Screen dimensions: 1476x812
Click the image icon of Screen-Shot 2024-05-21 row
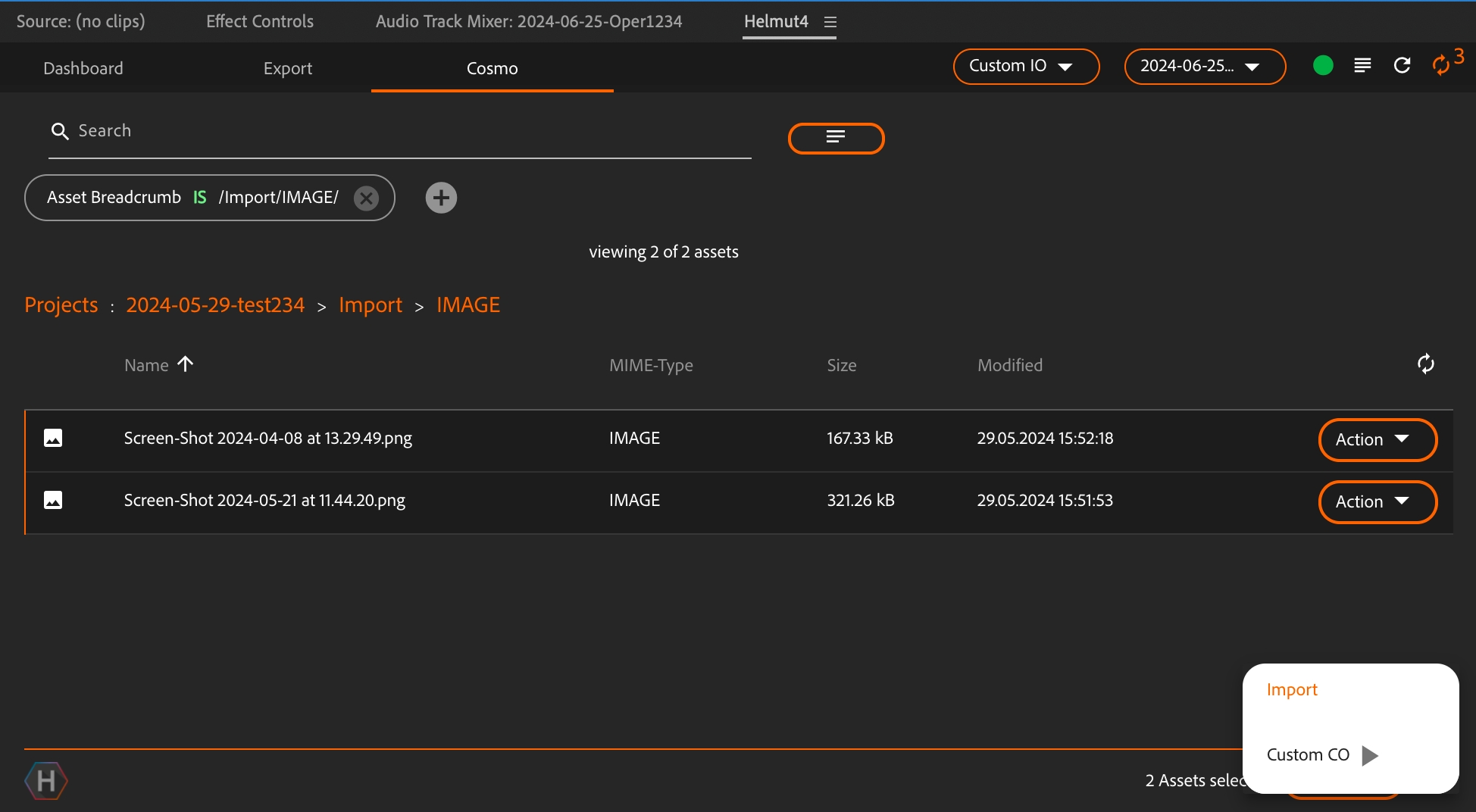pyautogui.click(x=53, y=500)
